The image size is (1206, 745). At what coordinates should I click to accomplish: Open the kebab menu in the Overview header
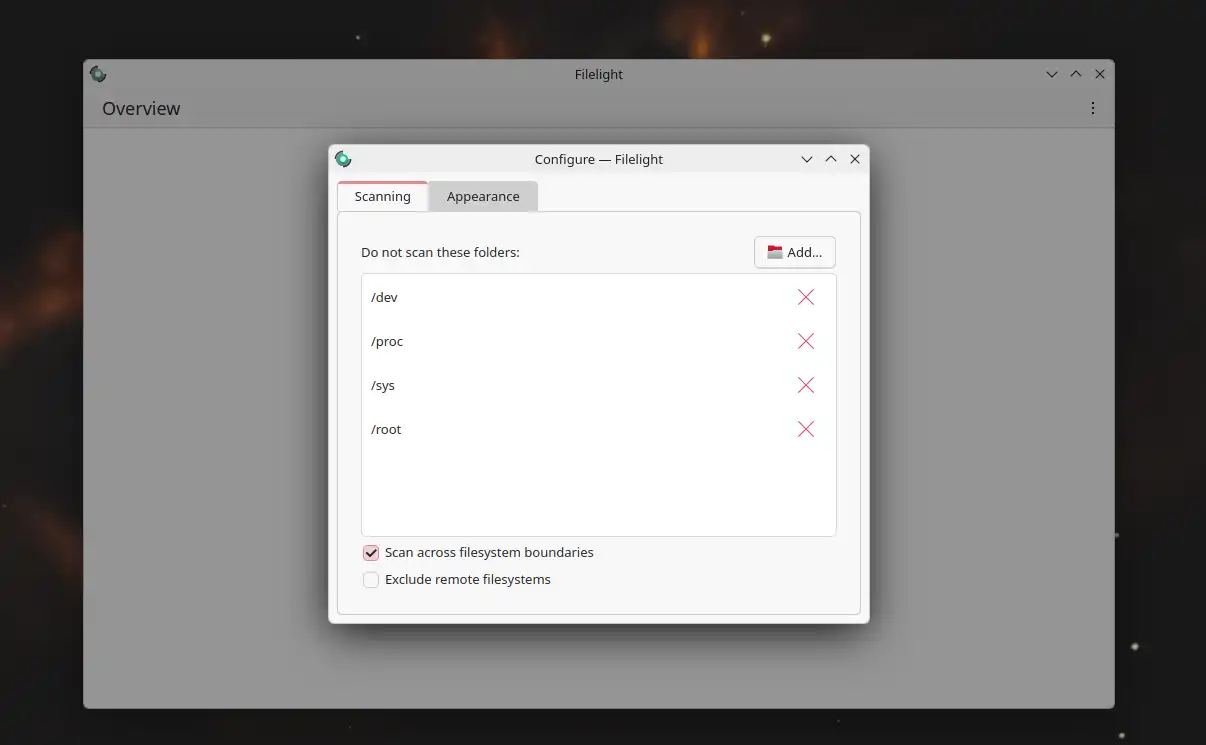[x=1092, y=108]
